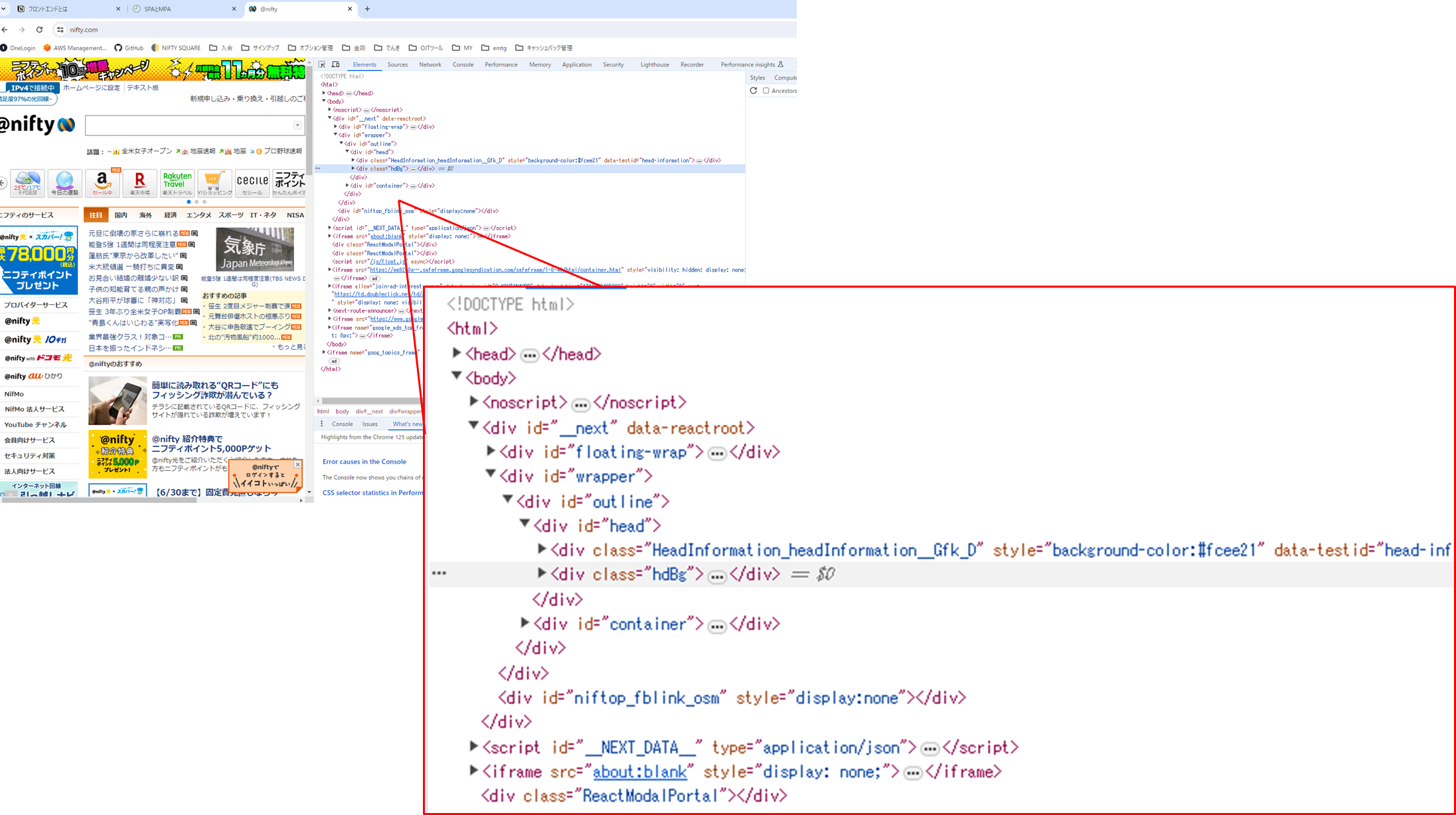Screen dimensions: 1456x815
Task: Open the 蓮舫氏"東京から改革したい" headline
Action: [133, 256]
